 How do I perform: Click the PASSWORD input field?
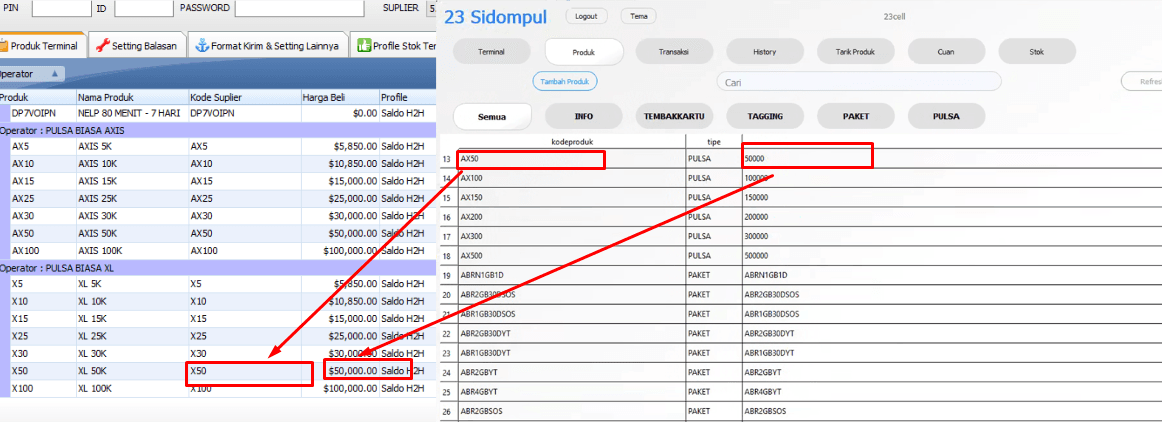click(299, 9)
